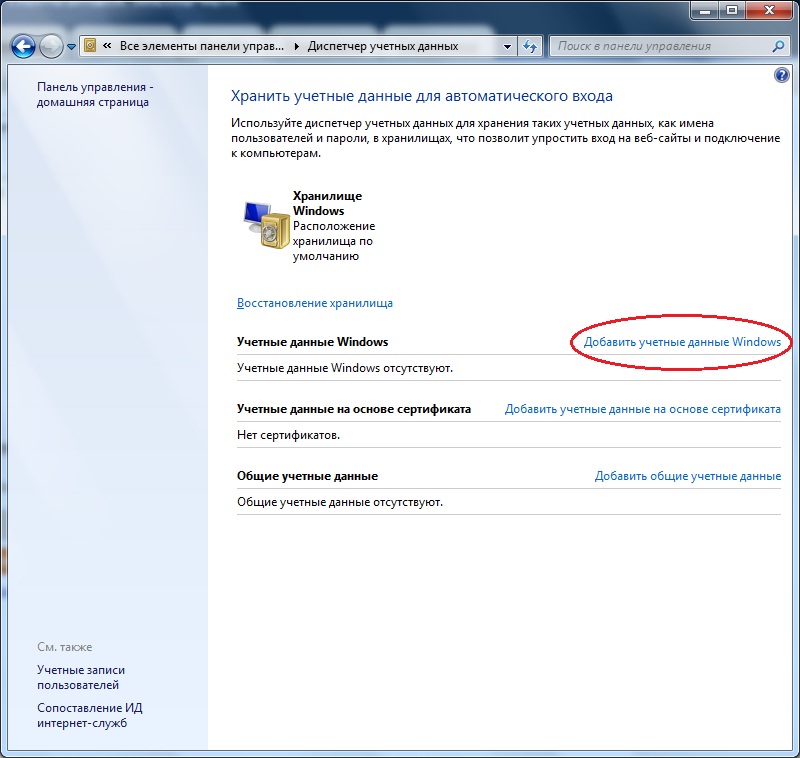Click the Control Panel icon in address bar
The width and height of the screenshot is (800, 758).
click(x=90, y=46)
